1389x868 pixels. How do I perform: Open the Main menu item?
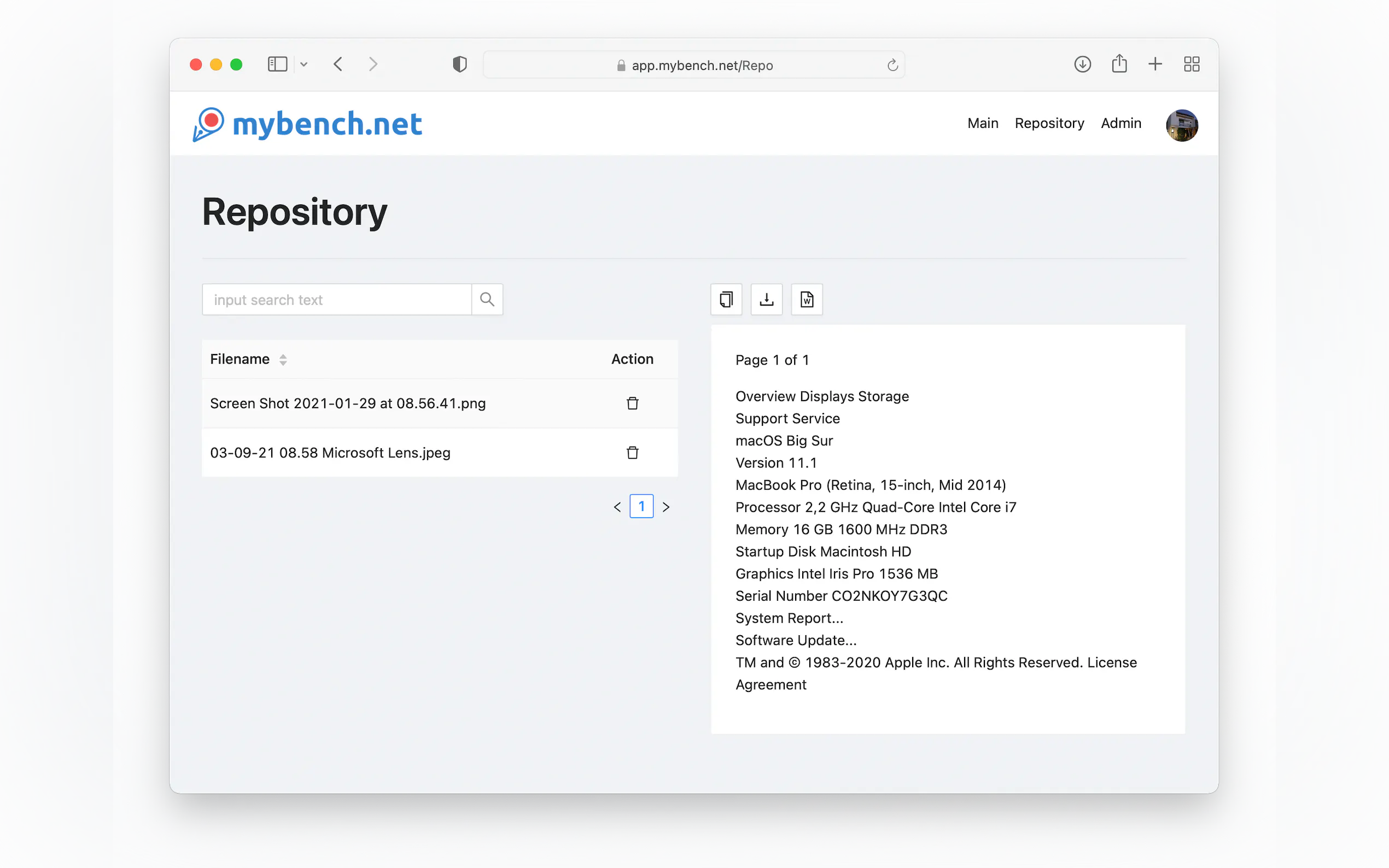click(x=983, y=123)
